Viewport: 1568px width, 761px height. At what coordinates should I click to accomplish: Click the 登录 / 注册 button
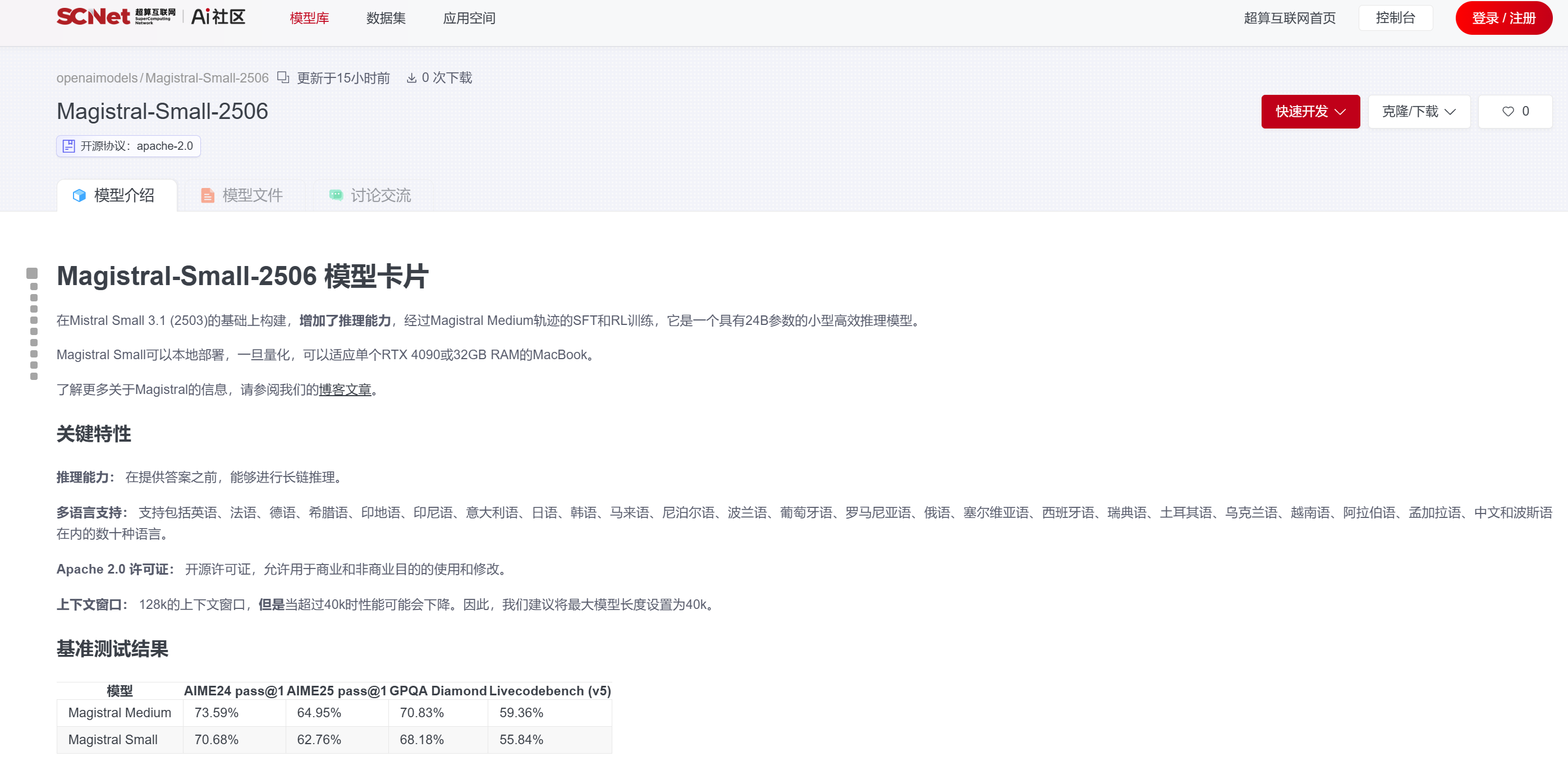[x=1503, y=19]
